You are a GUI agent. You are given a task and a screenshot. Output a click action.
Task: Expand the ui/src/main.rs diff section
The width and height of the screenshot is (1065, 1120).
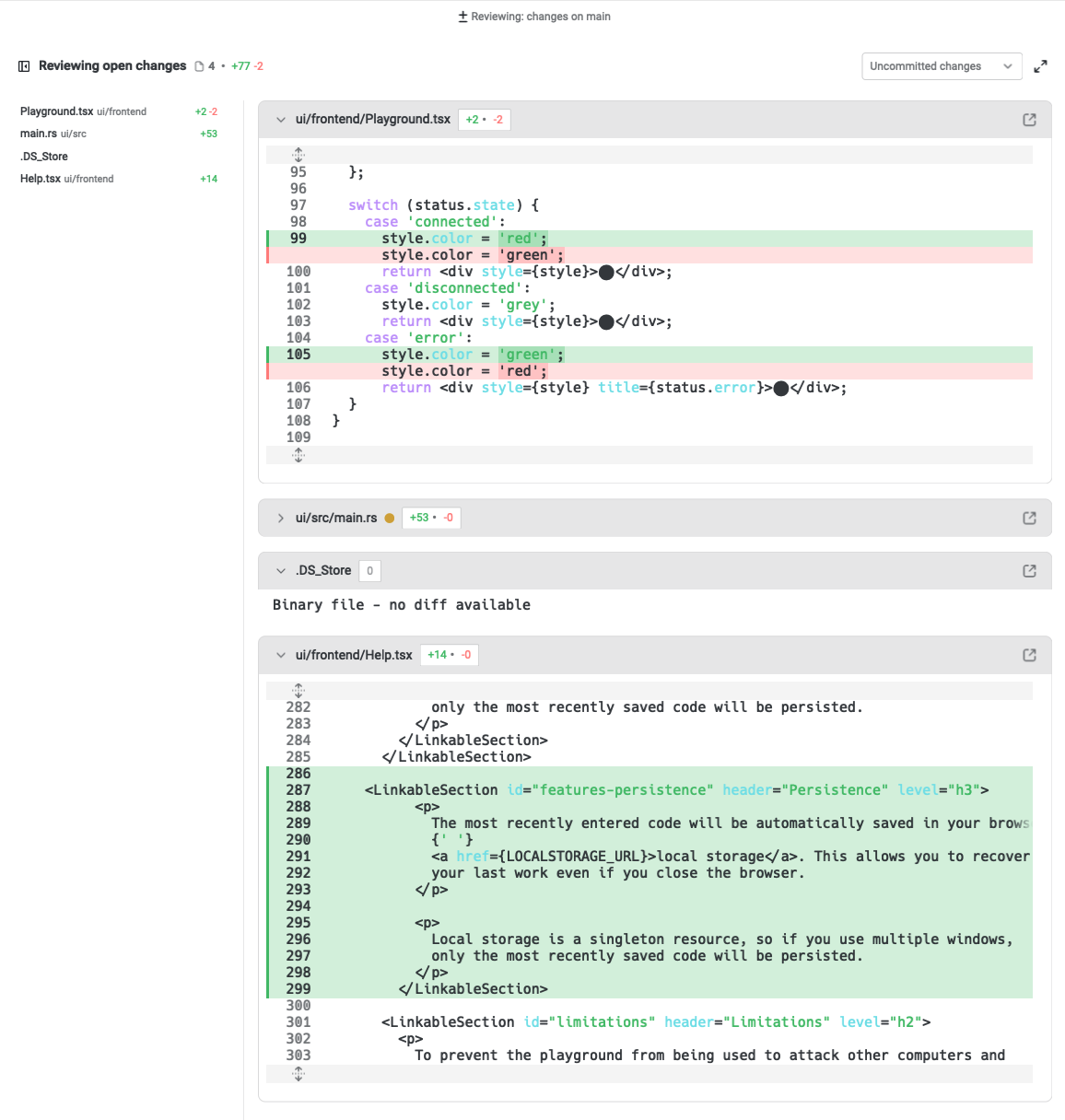[x=281, y=519]
